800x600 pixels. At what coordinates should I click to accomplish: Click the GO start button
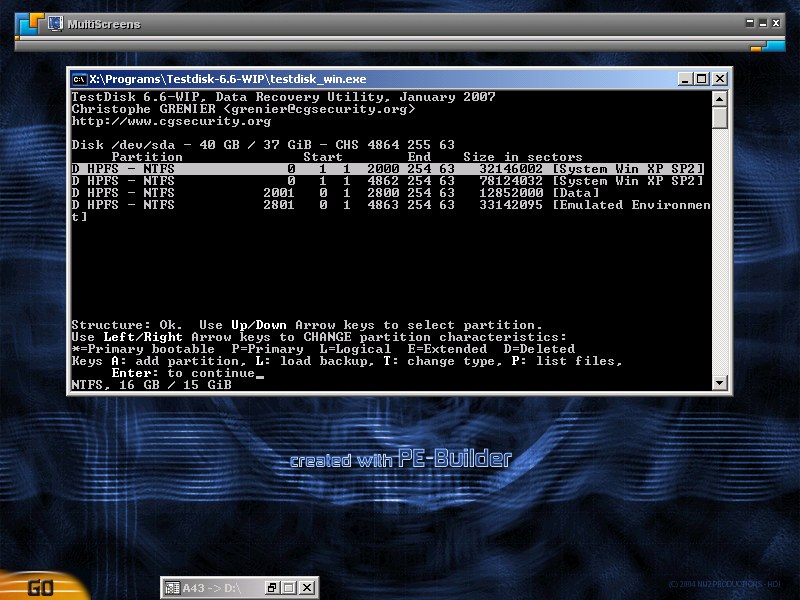(41, 587)
